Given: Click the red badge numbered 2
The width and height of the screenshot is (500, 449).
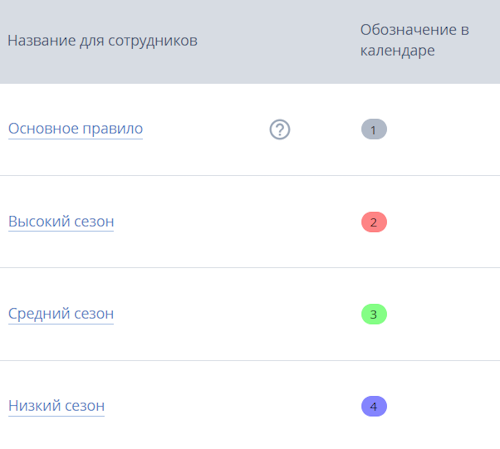Looking at the screenshot, I should point(374,222).
